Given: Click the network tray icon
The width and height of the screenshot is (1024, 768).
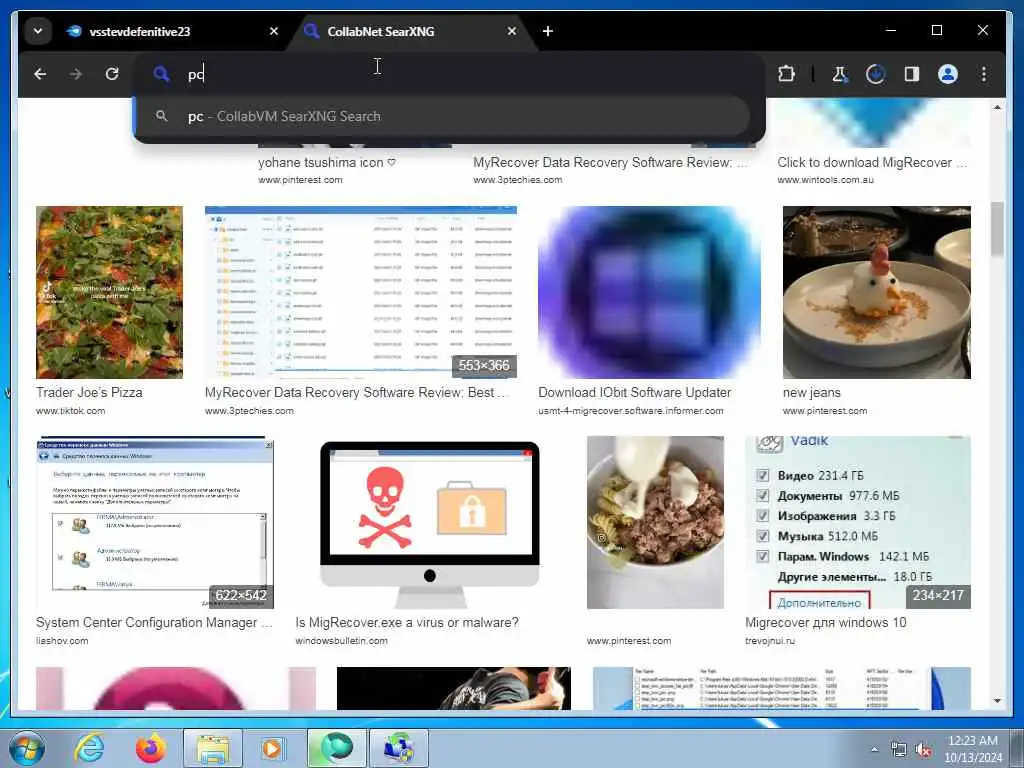Looking at the screenshot, I should tap(899, 750).
